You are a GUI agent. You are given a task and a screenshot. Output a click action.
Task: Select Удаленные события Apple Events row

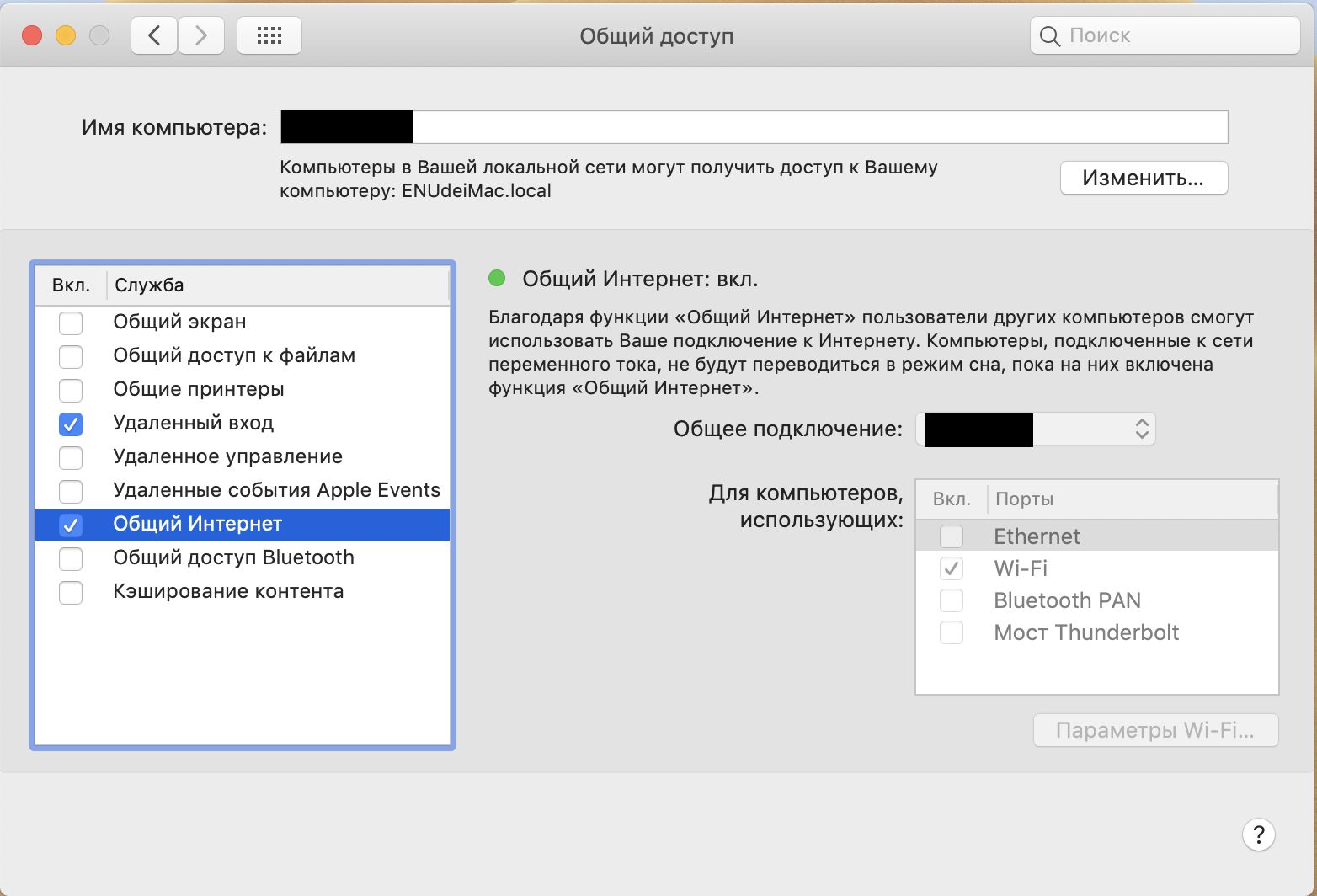coord(243,490)
